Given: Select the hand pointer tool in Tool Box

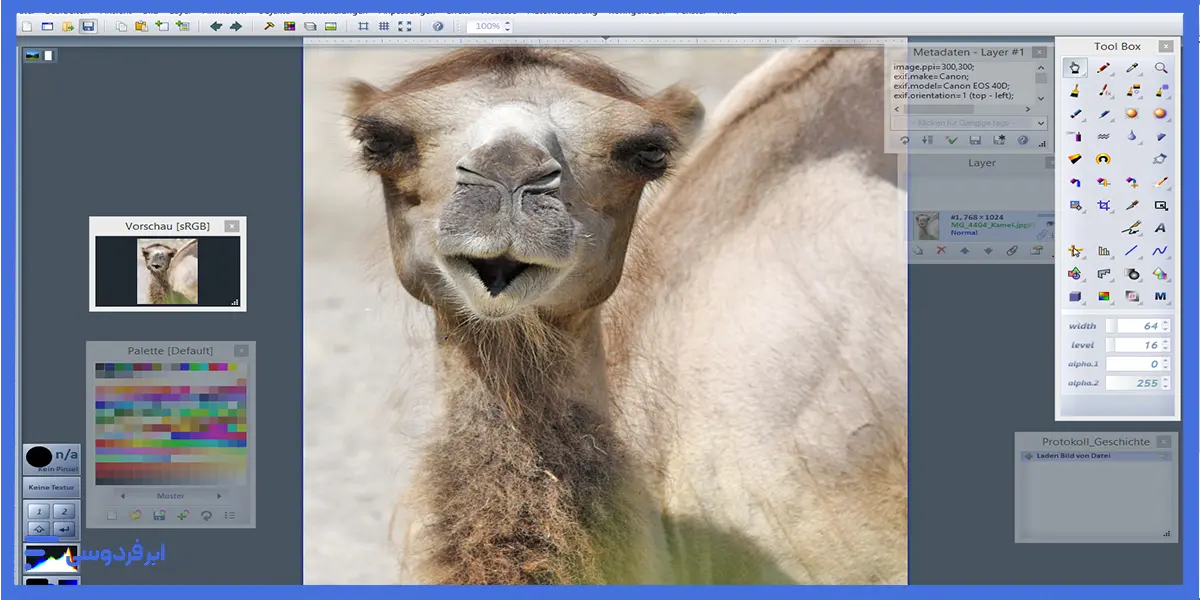Looking at the screenshot, I should click(x=1075, y=68).
